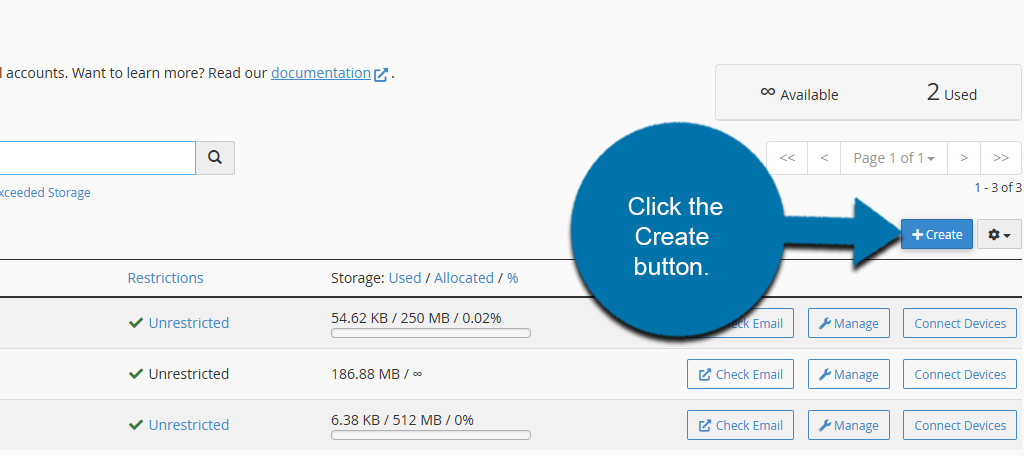Sort storage by Used
Viewport: 1024px width, 456px height.
point(405,278)
